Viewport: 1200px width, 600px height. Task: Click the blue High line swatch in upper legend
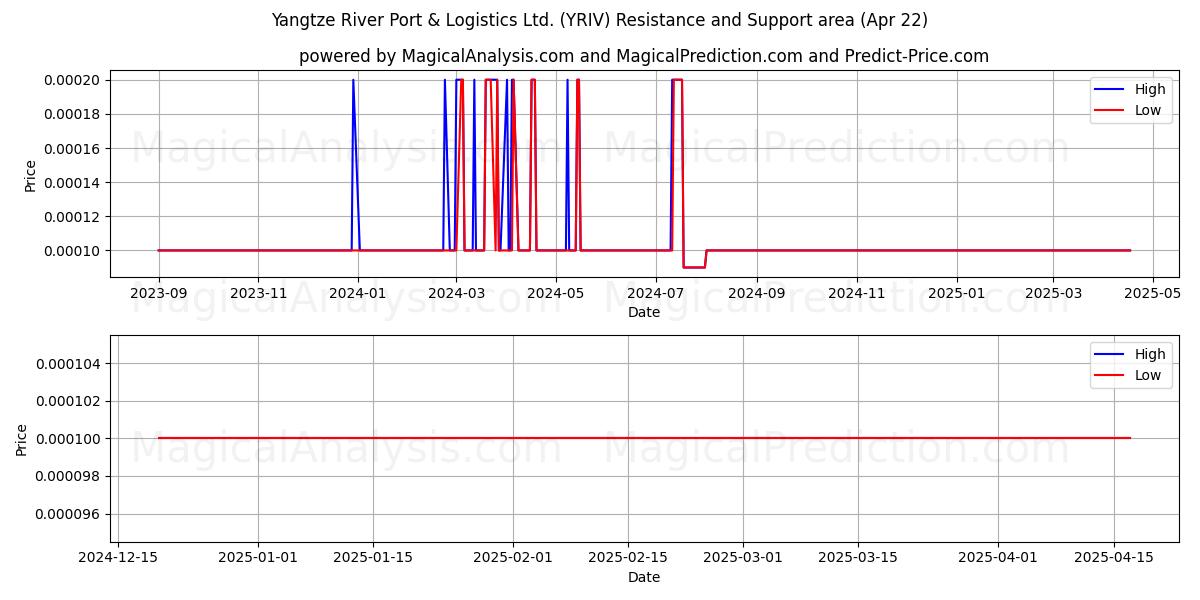pyautogui.click(x=1109, y=90)
